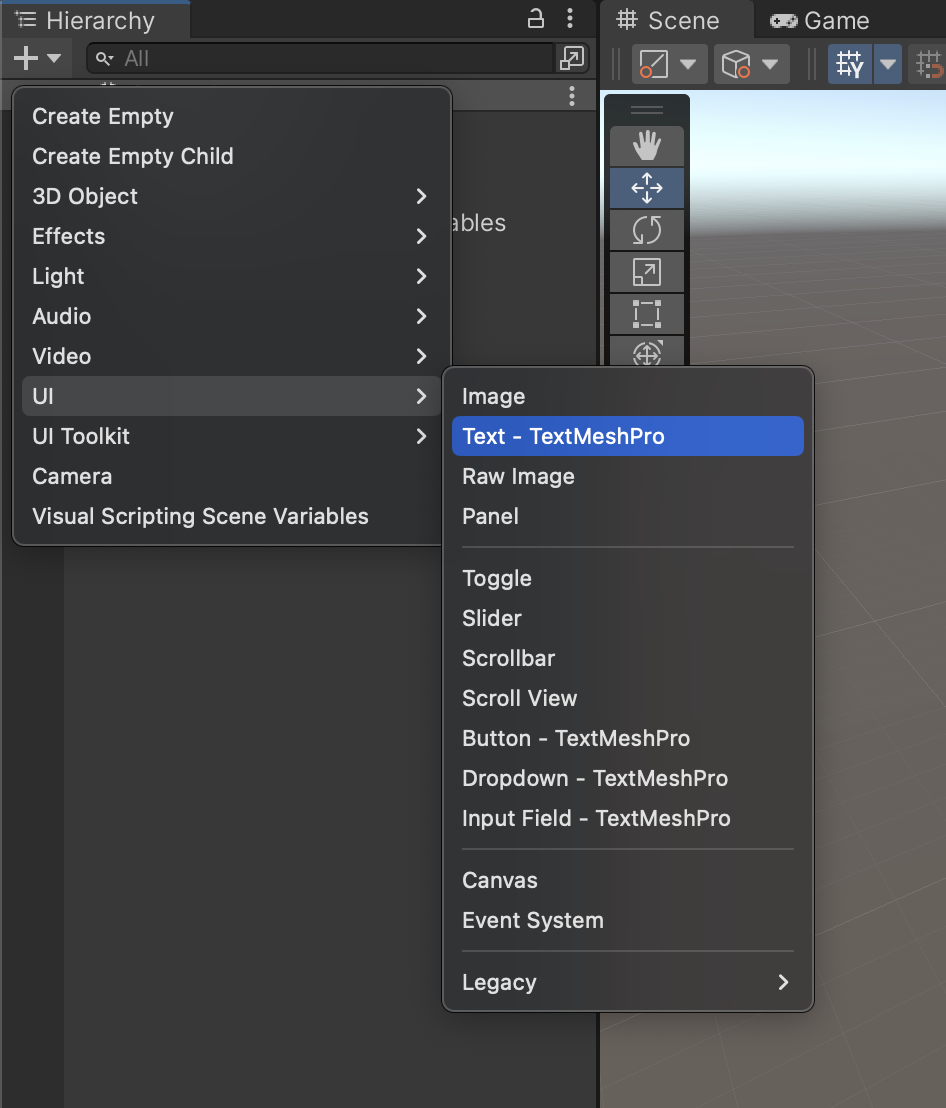The width and height of the screenshot is (946, 1108).
Task: Select the Rotate tool
Action: click(x=646, y=230)
